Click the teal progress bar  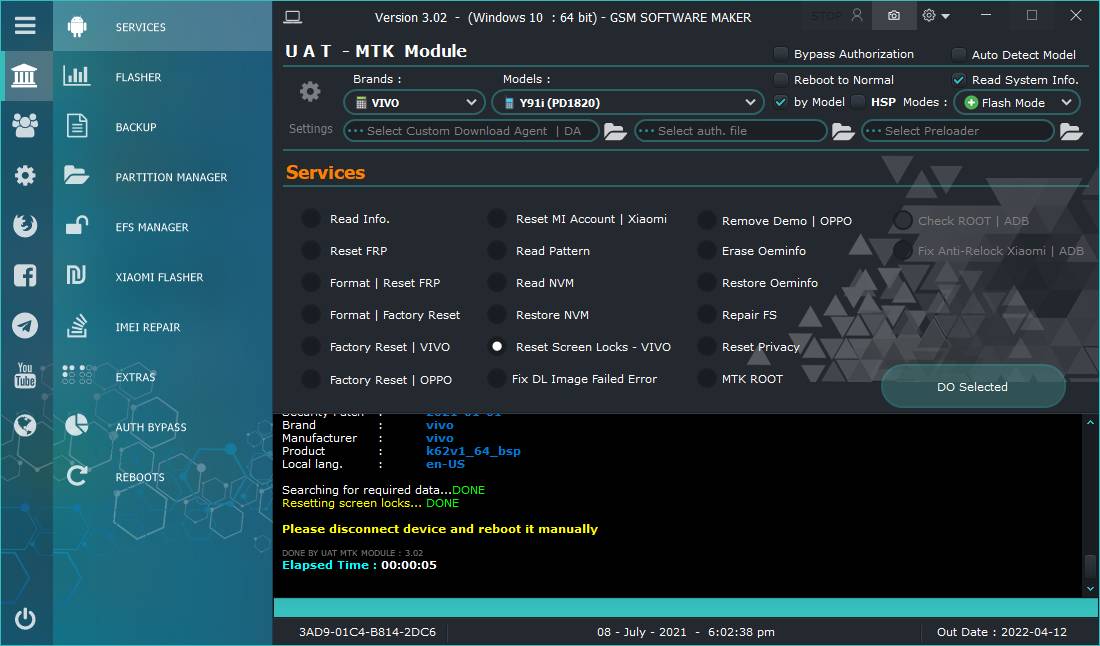[685, 607]
